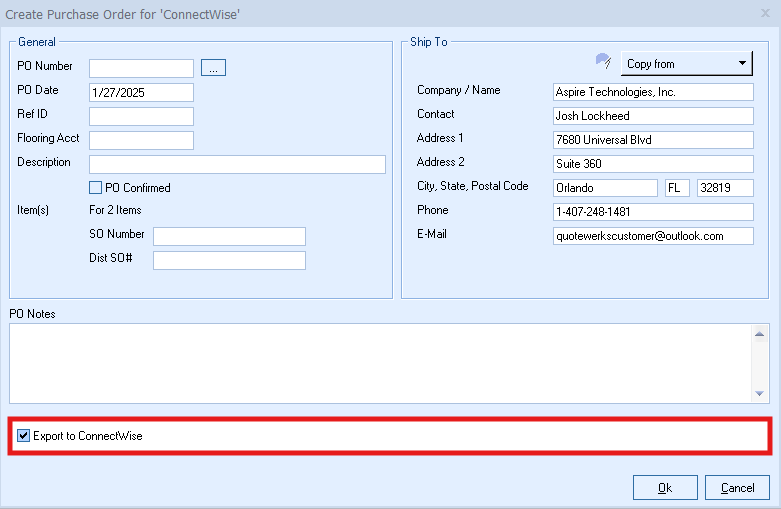Click the Dist SO# input field
This screenshot has height=509, width=781.
[x=229, y=260]
